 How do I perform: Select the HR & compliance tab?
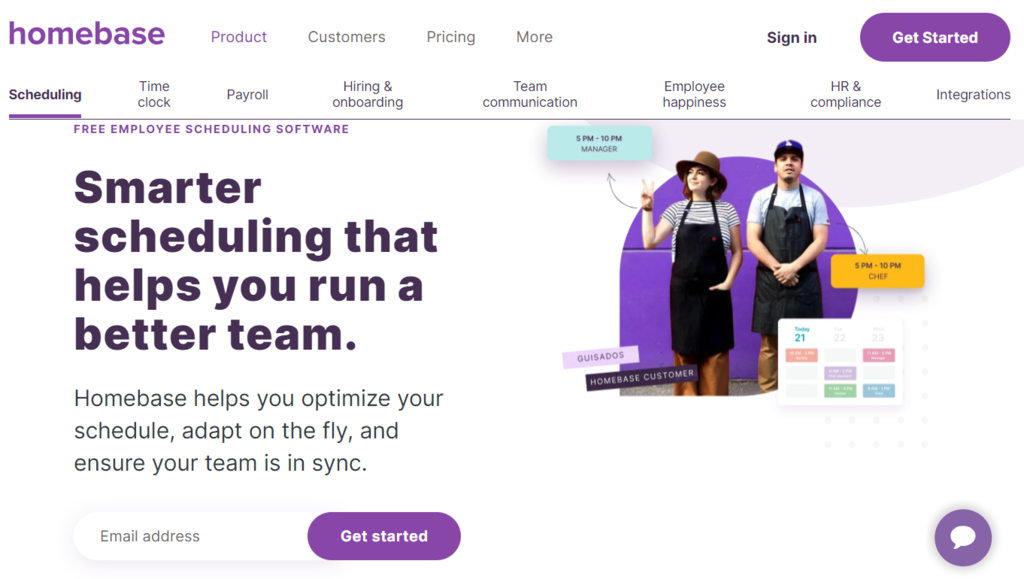(x=845, y=94)
